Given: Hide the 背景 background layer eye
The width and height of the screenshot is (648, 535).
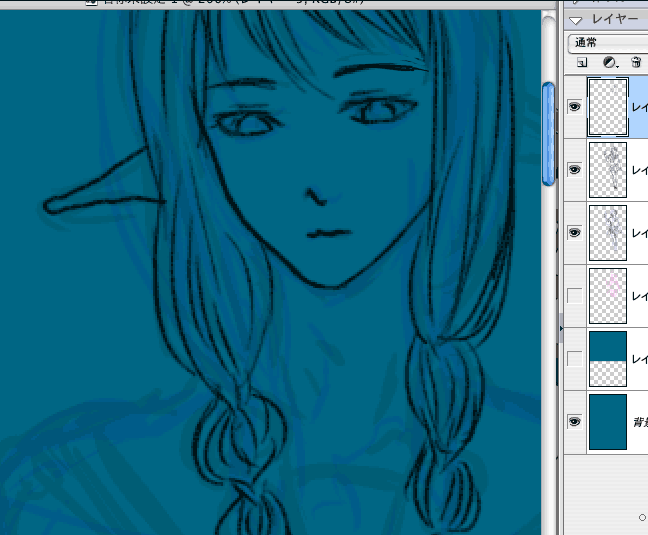Looking at the screenshot, I should (574, 422).
